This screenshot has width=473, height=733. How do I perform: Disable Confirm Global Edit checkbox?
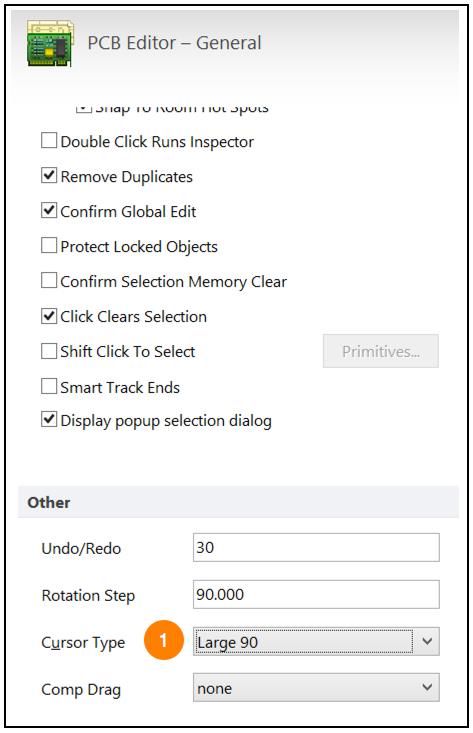(x=49, y=210)
